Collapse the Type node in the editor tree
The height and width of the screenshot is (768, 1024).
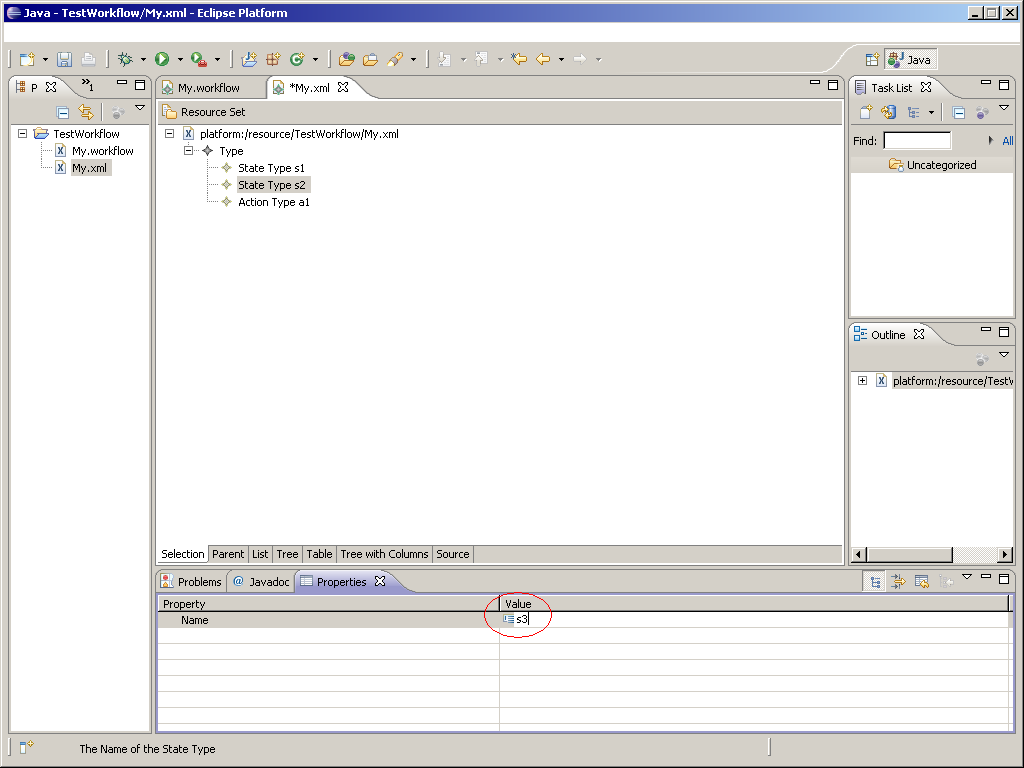click(x=188, y=151)
